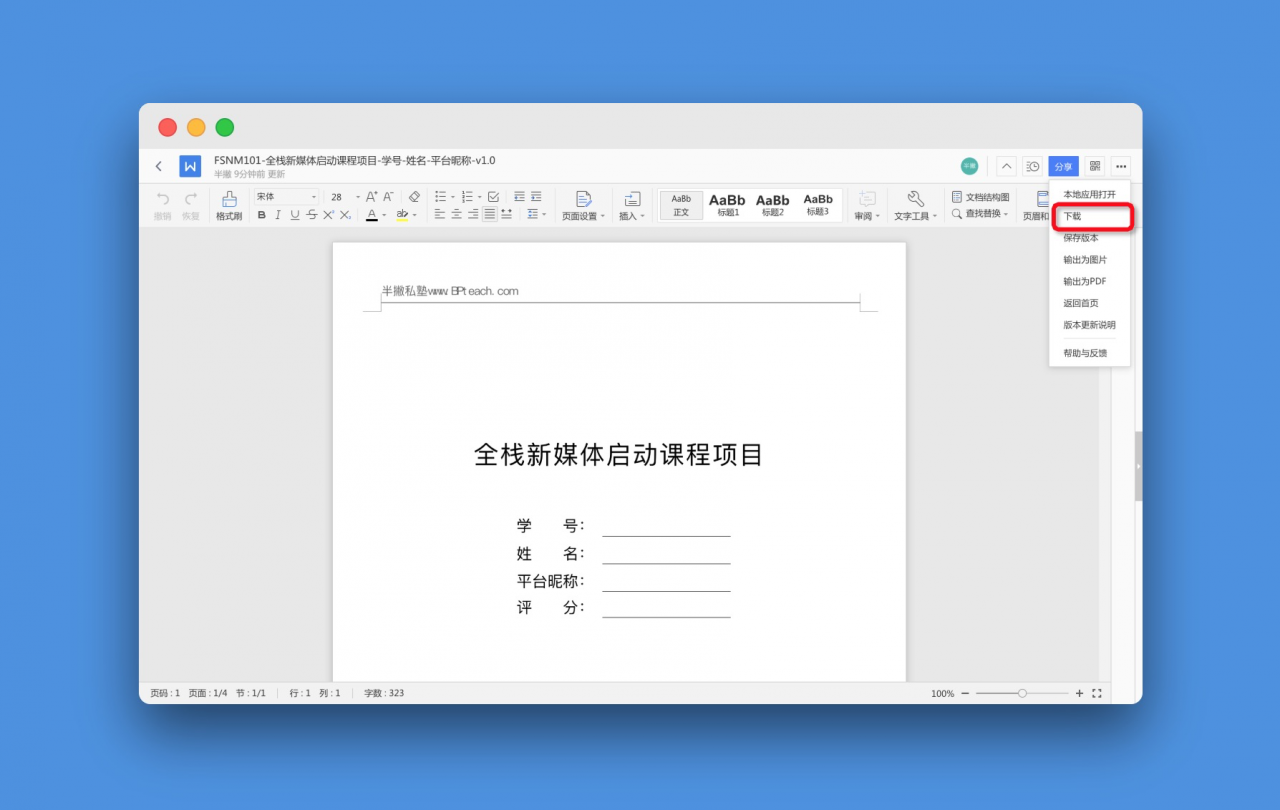Select 下载 from the more menu
This screenshot has height=810, width=1280.
coord(1072,216)
